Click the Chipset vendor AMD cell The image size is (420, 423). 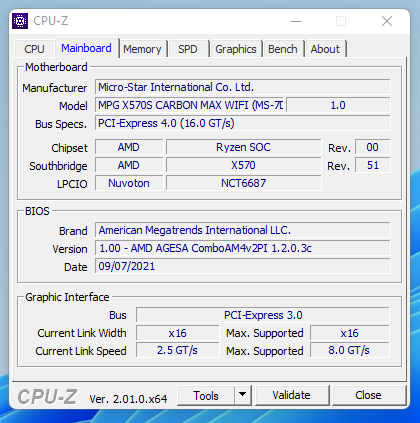click(129, 147)
